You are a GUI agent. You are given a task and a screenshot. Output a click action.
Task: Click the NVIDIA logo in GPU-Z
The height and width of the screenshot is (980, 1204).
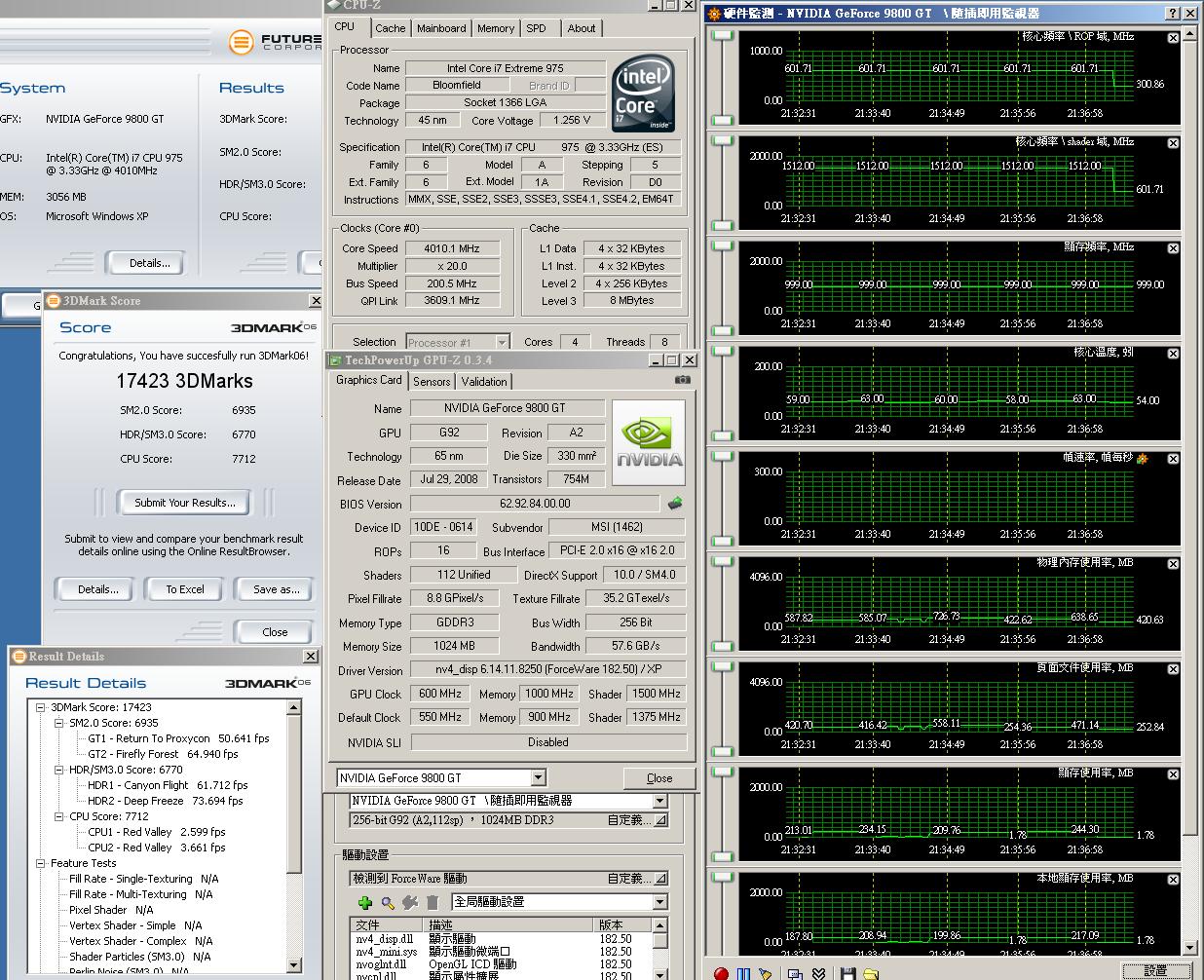pos(649,443)
